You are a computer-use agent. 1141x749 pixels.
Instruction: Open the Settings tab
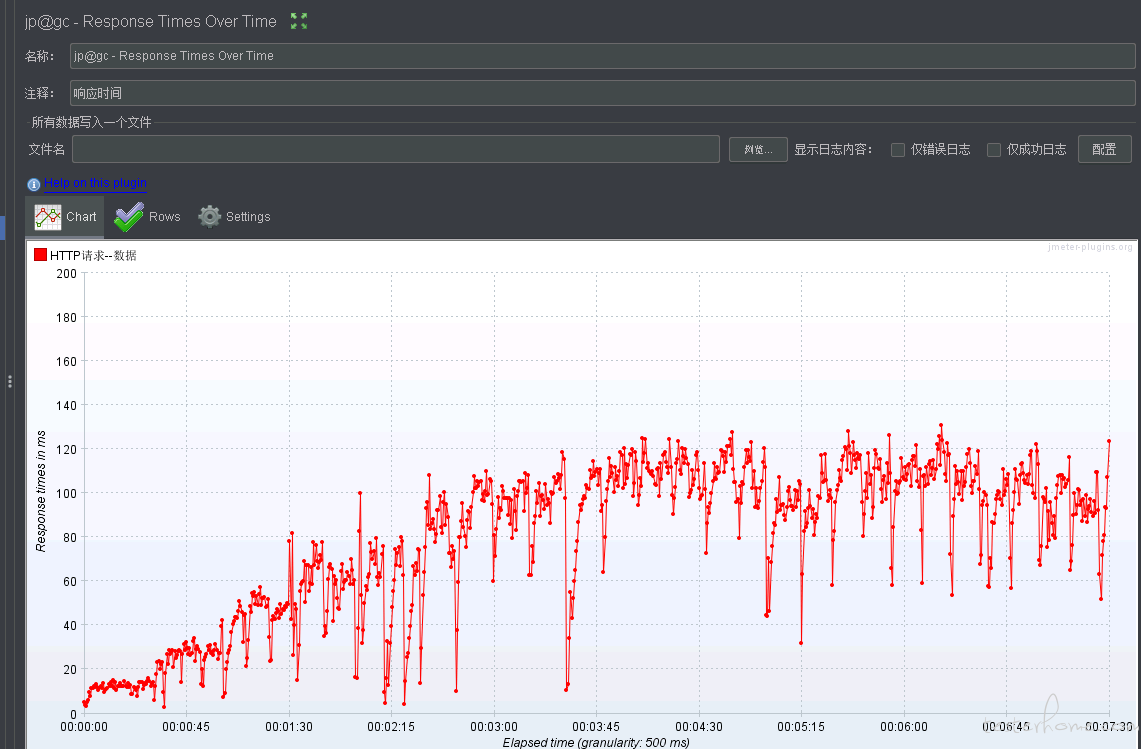[234, 217]
